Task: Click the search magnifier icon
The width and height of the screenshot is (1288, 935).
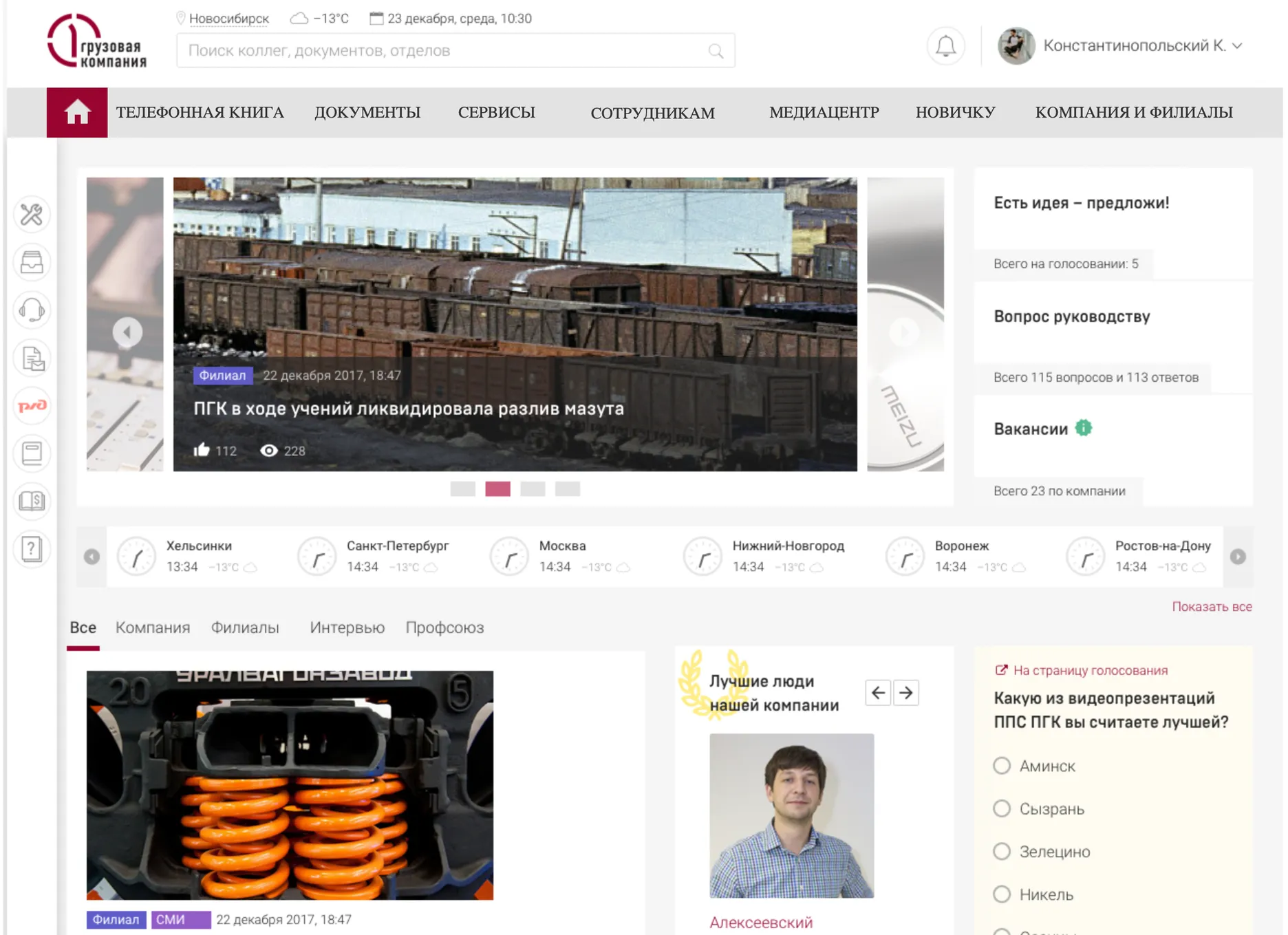Action: [716, 51]
